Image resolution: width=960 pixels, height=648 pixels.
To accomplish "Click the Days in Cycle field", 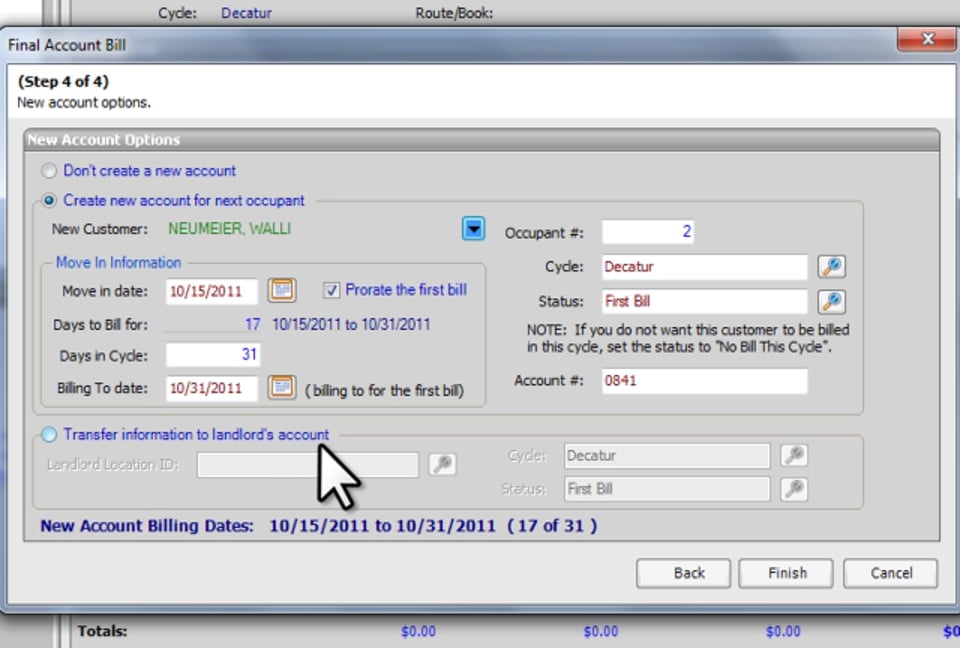I will click(213, 354).
